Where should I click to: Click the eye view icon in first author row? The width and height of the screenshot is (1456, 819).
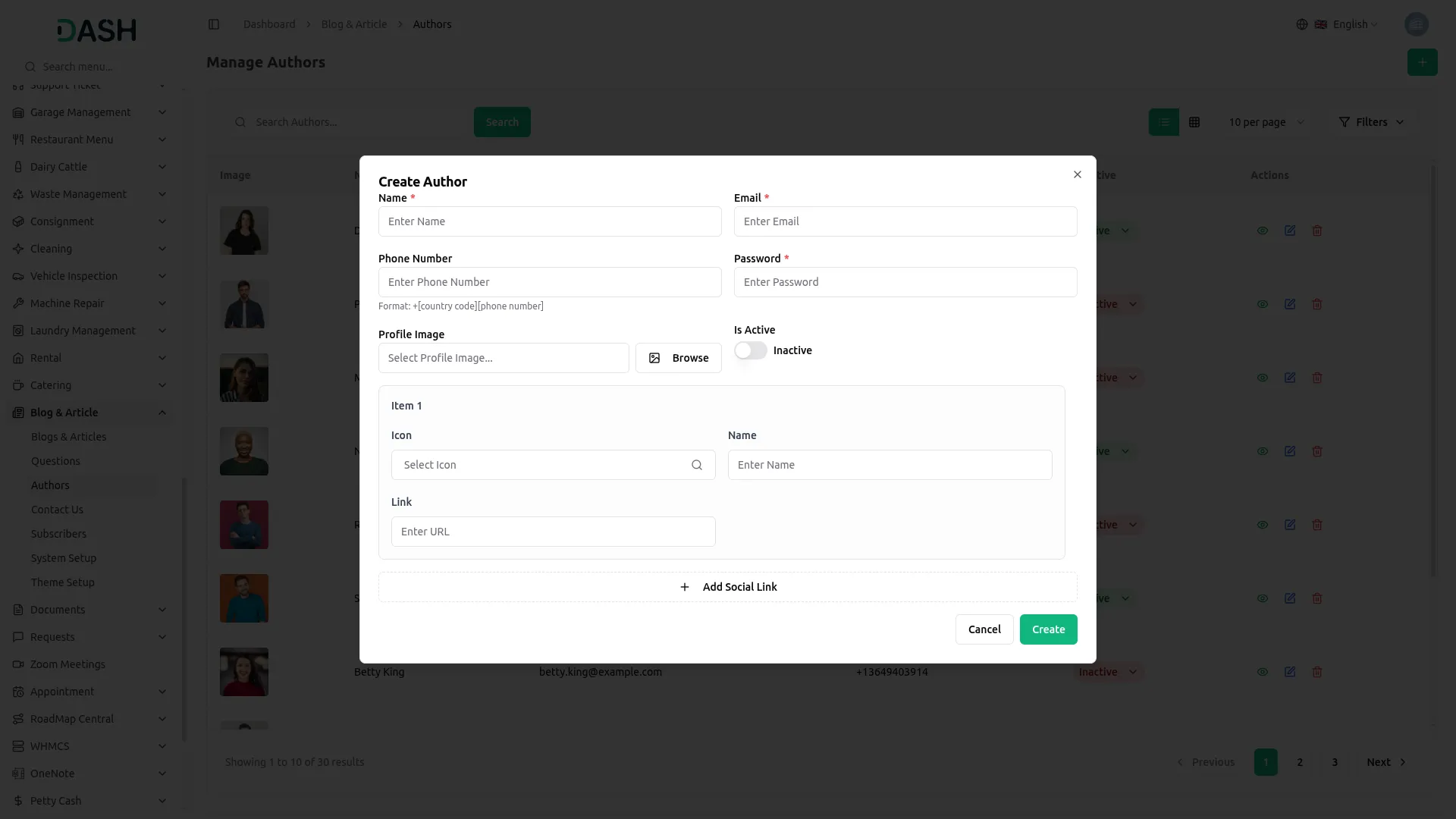[x=1263, y=231]
